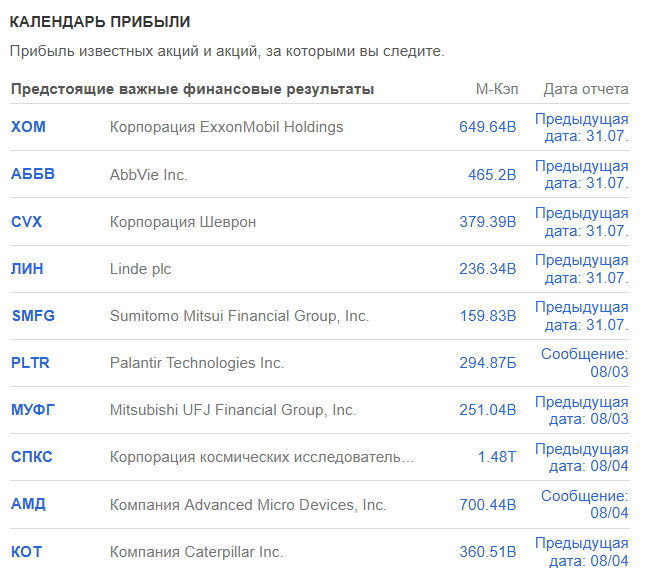Open report date for XOM row
Image resolution: width=650 pixels, height=586 pixels.
tap(582, 127)
